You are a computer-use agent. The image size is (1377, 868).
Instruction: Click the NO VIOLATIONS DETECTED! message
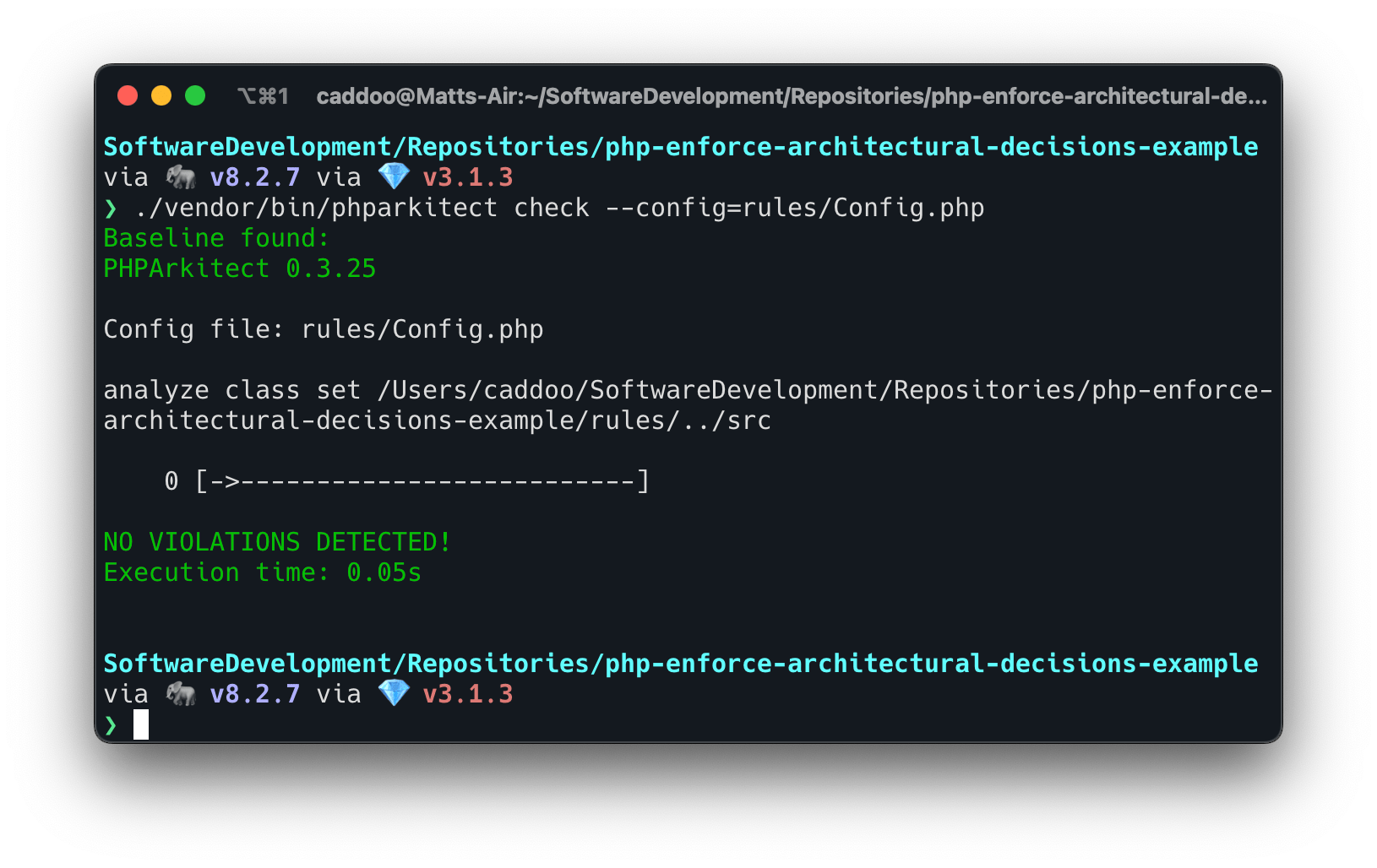pos(275,541)
